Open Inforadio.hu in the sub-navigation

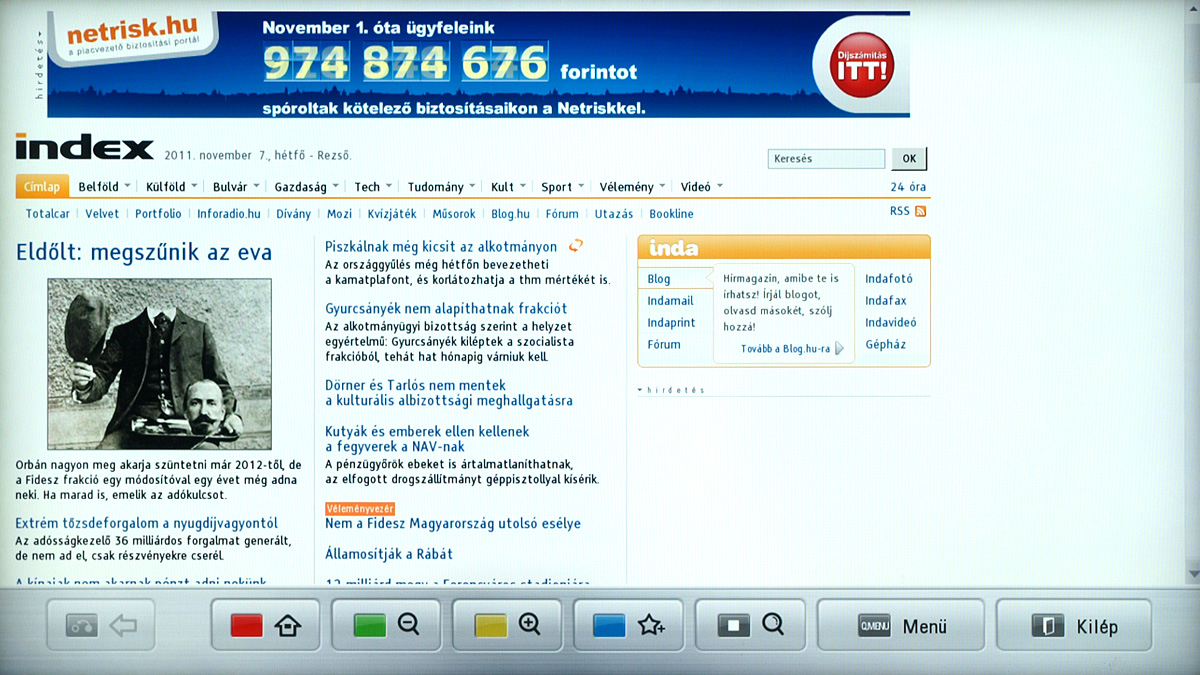pos(228,214)
